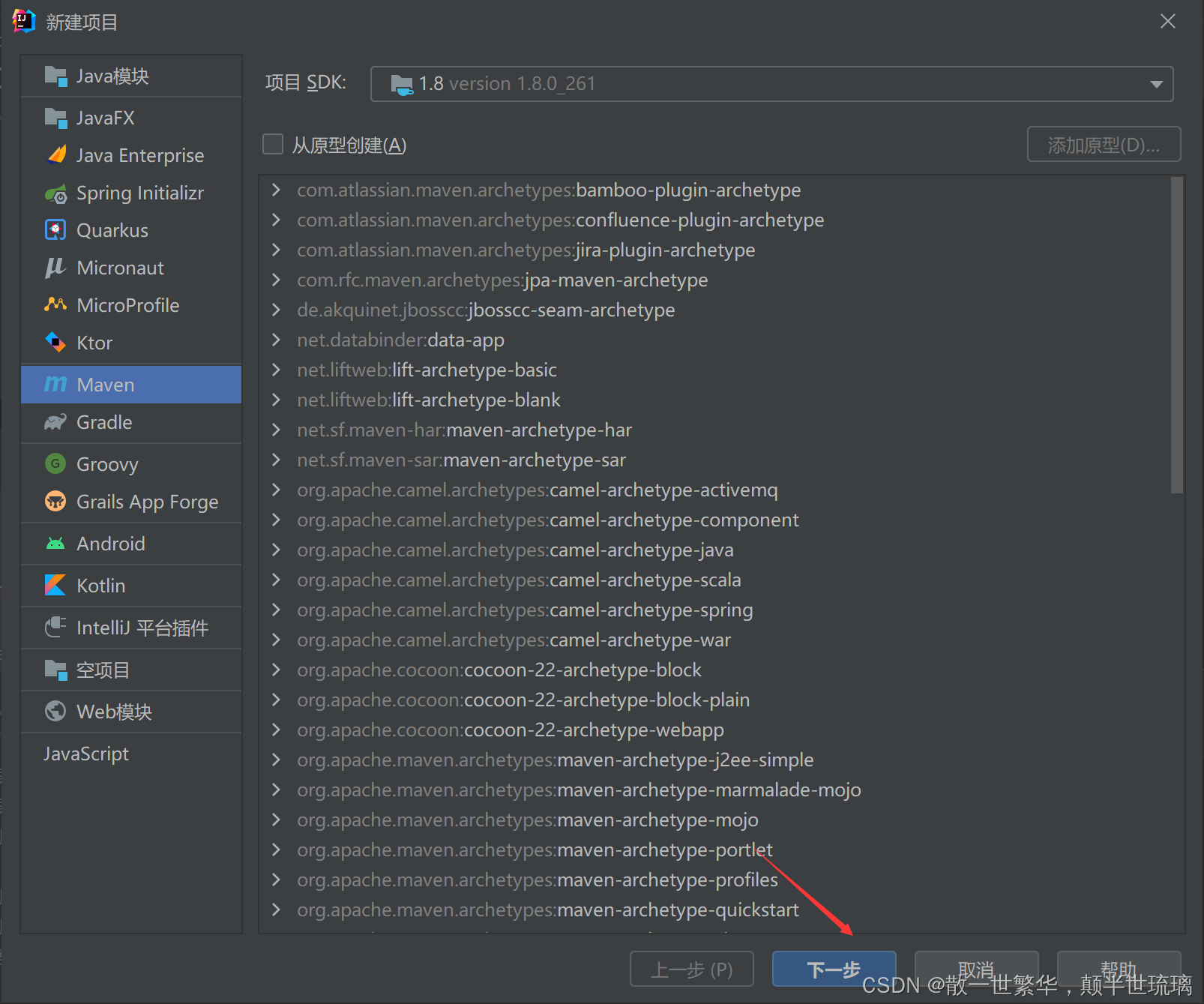Close the 新建项目 dialog

coord(1167,21)
